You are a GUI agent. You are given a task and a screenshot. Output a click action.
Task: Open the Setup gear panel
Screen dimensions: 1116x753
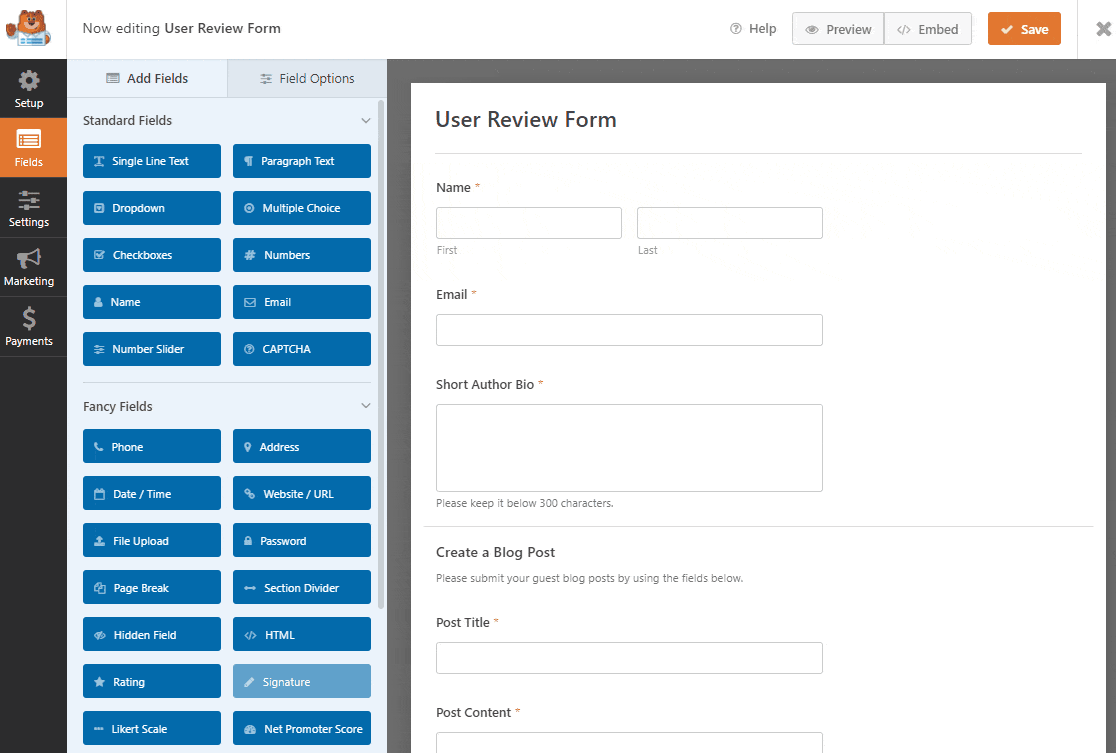pos(29,89)
